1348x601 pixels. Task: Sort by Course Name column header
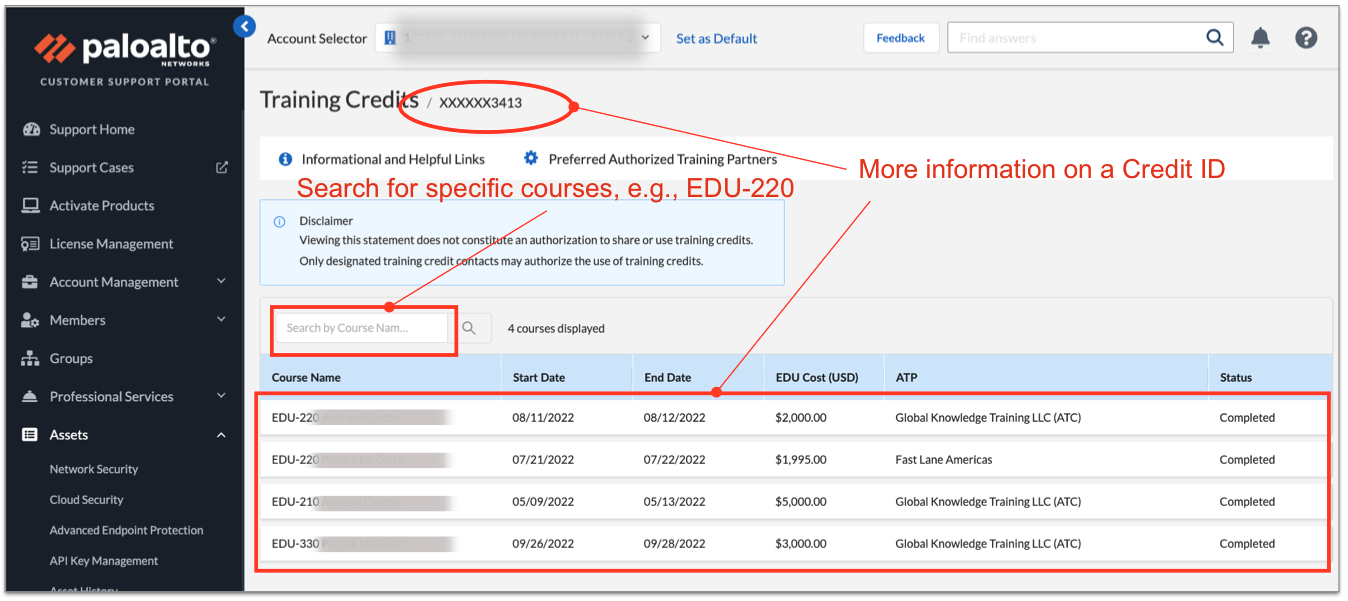point(306,378)
